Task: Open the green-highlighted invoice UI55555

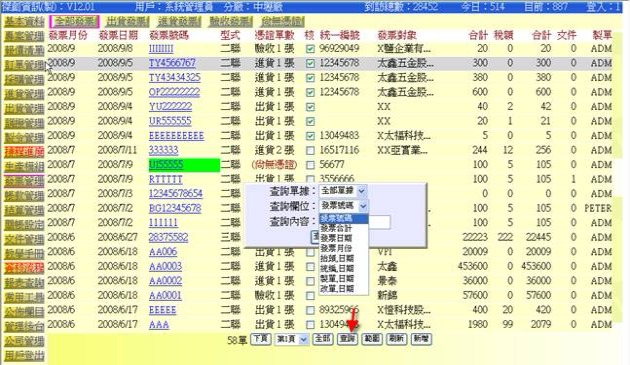Action: coord(166,165)
